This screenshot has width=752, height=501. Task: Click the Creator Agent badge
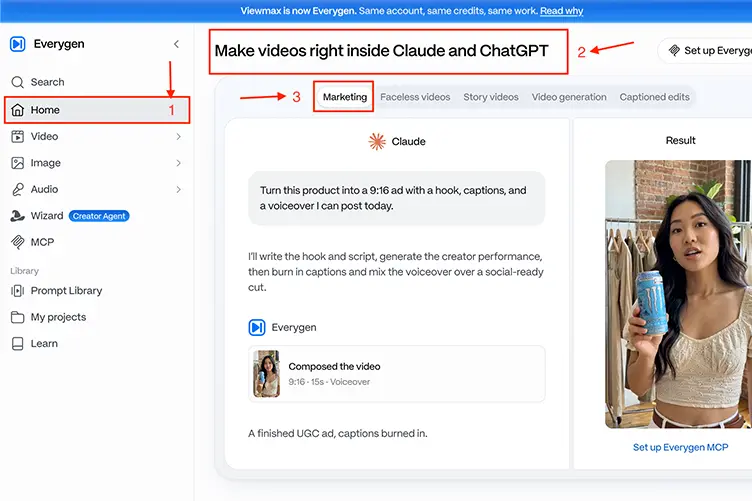tap(99, 216)
